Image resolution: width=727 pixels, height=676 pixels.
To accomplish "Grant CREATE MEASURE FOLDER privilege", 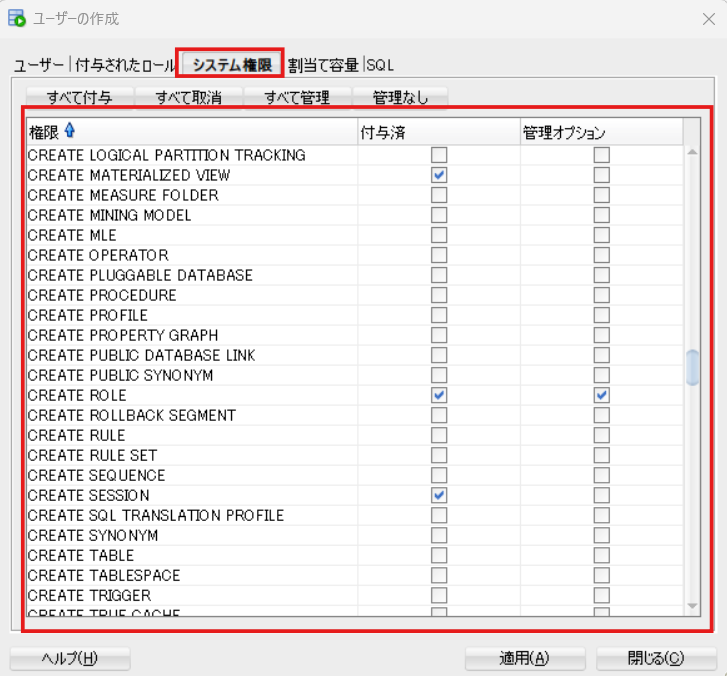I will (x=439, y=195).
